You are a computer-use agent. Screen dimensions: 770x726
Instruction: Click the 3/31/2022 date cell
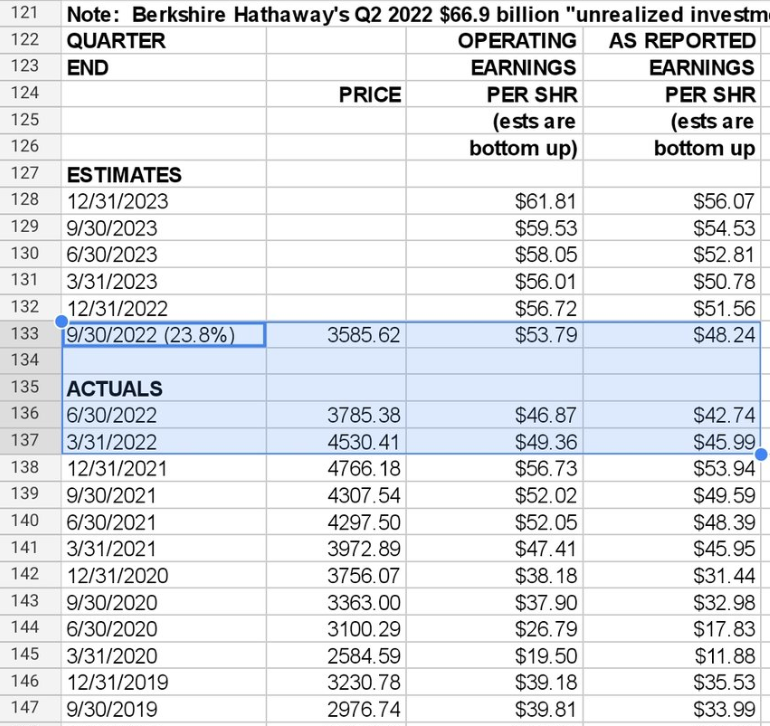pos(164,442)
